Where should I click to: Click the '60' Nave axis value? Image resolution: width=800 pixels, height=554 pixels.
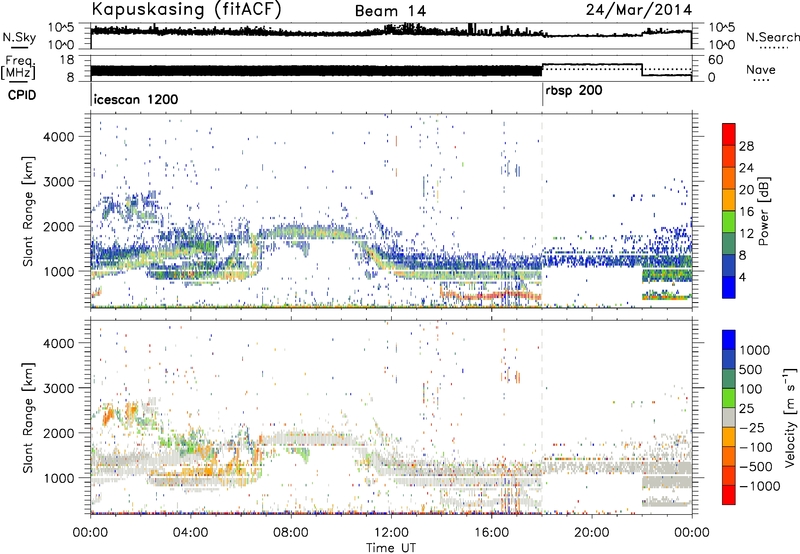tap(716, 60)
